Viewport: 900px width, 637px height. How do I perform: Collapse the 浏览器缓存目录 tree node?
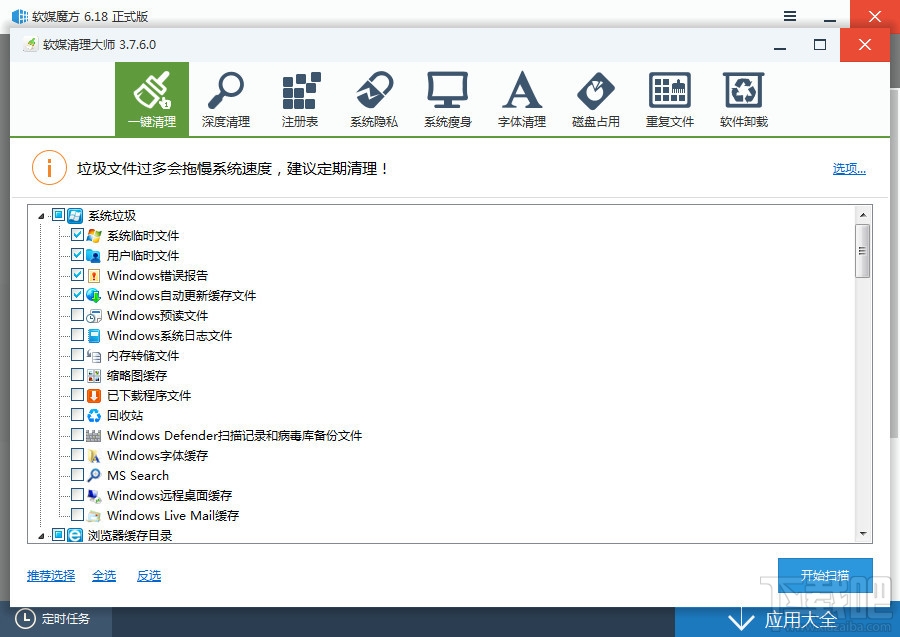pyautogui.click(x=41, y=536)
